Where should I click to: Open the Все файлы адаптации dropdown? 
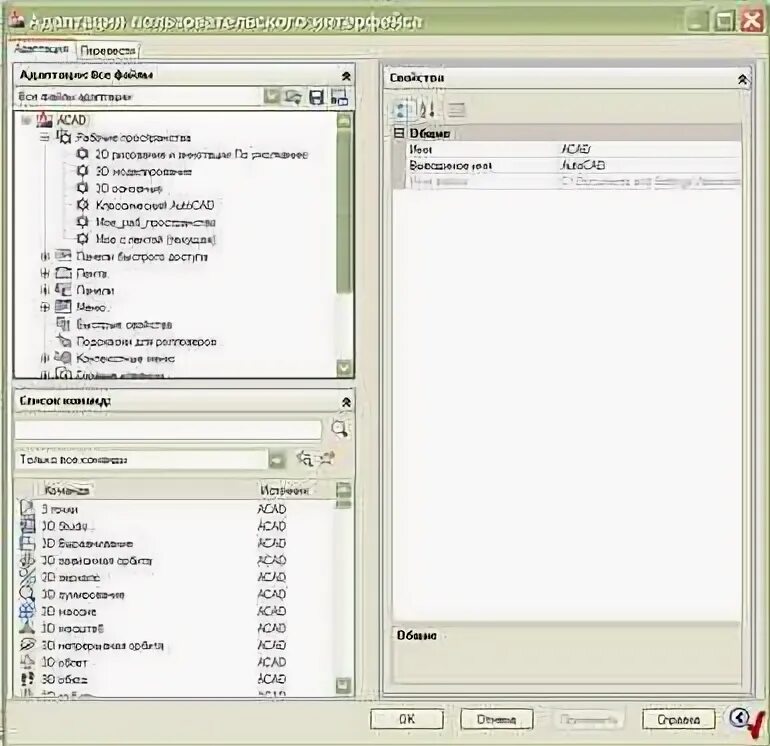click(x=272, y=96)
